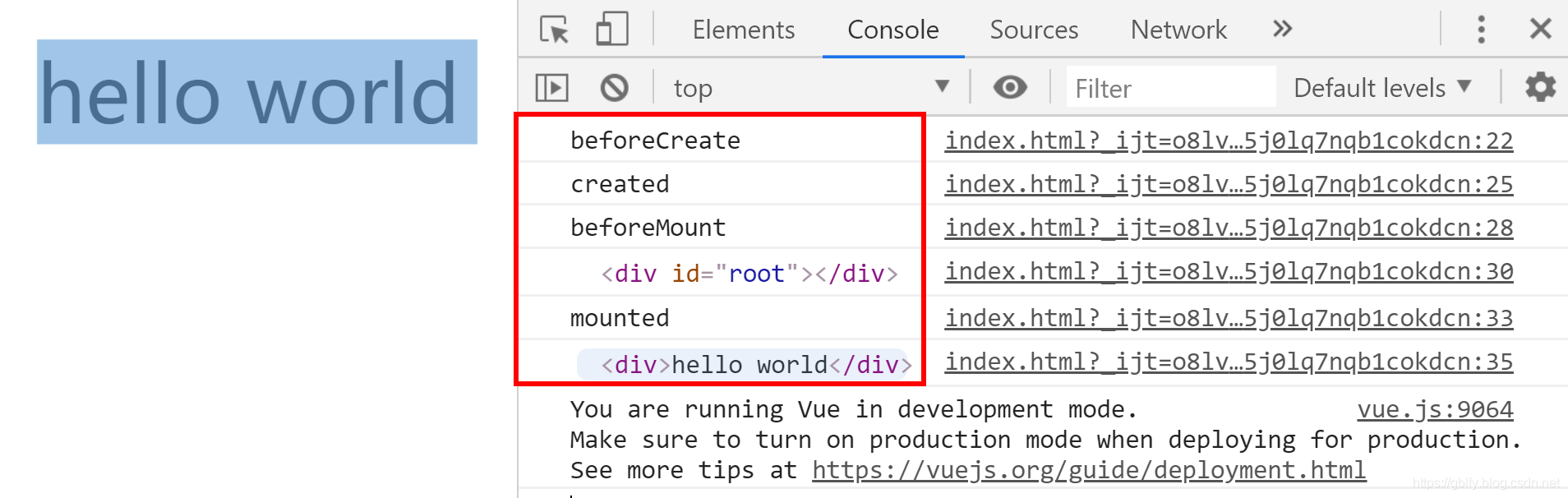Screen dimensions: 1568x498
Task: Open the Default levels dropdown
Action: pos(1381,87)
